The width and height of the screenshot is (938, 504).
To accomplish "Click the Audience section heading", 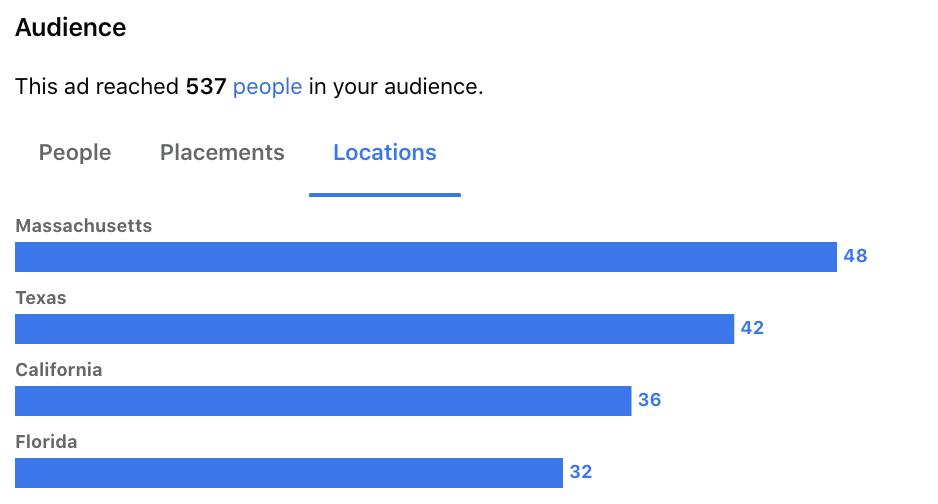I will (x=71, y=28).
